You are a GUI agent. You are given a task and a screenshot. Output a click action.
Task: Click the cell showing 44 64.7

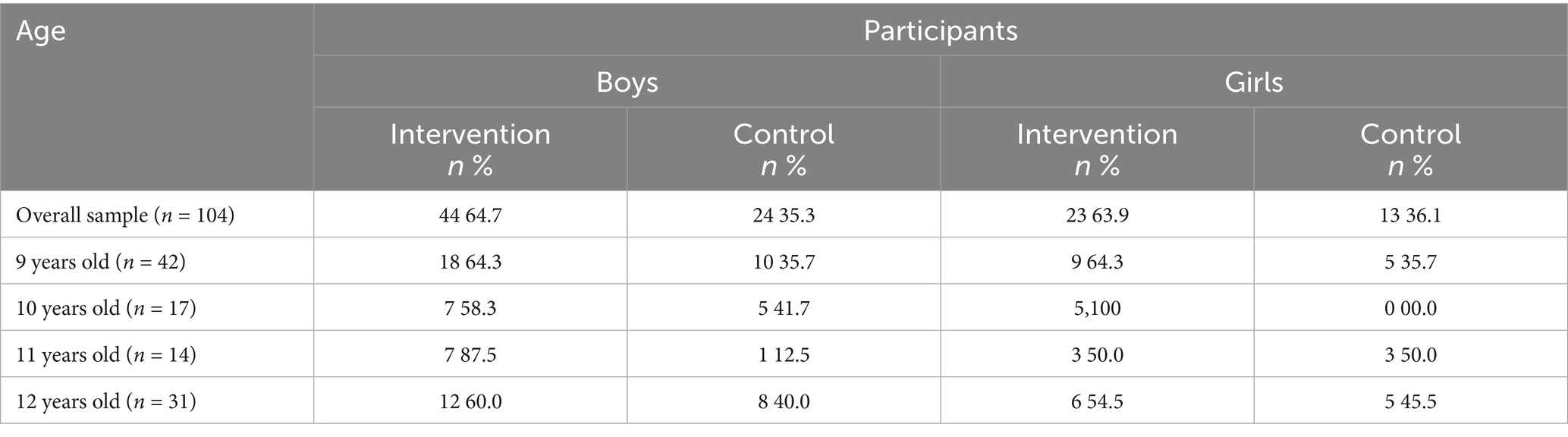470,215
